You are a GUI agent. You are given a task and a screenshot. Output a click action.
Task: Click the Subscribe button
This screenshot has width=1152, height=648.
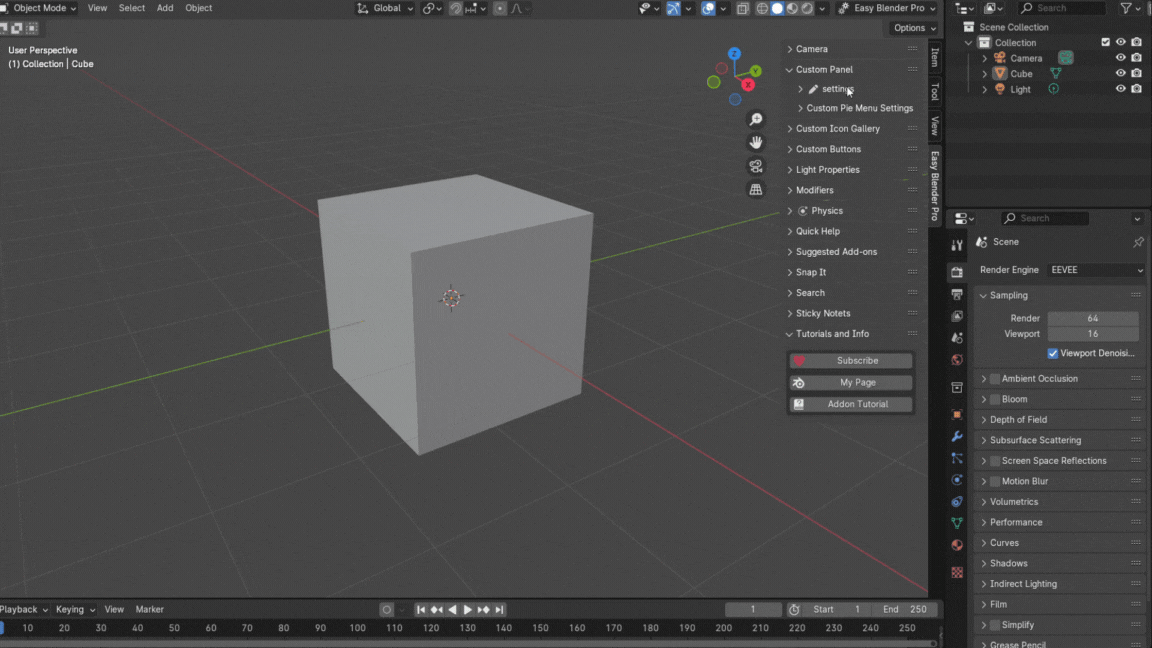pos(851,361)
